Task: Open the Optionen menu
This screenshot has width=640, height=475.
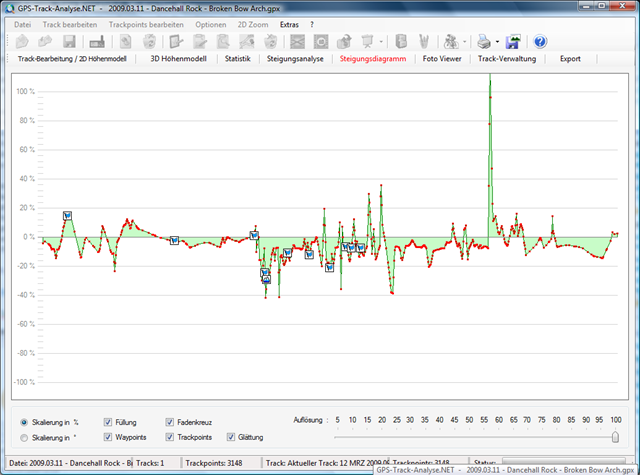Action: tap(210, 23)
